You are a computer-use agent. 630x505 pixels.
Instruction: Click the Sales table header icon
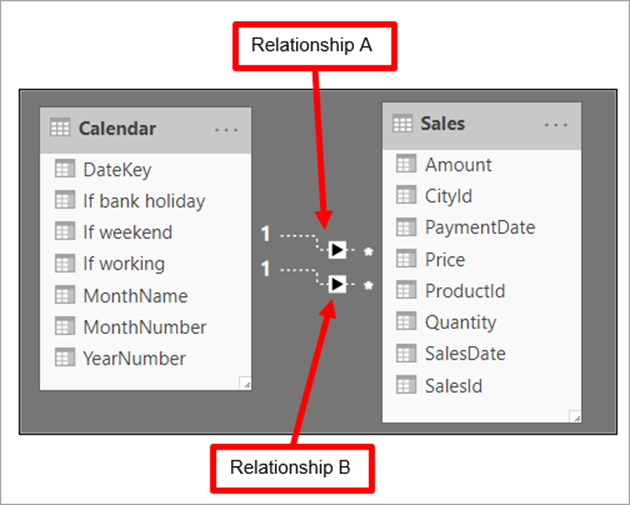pos(402,123)
